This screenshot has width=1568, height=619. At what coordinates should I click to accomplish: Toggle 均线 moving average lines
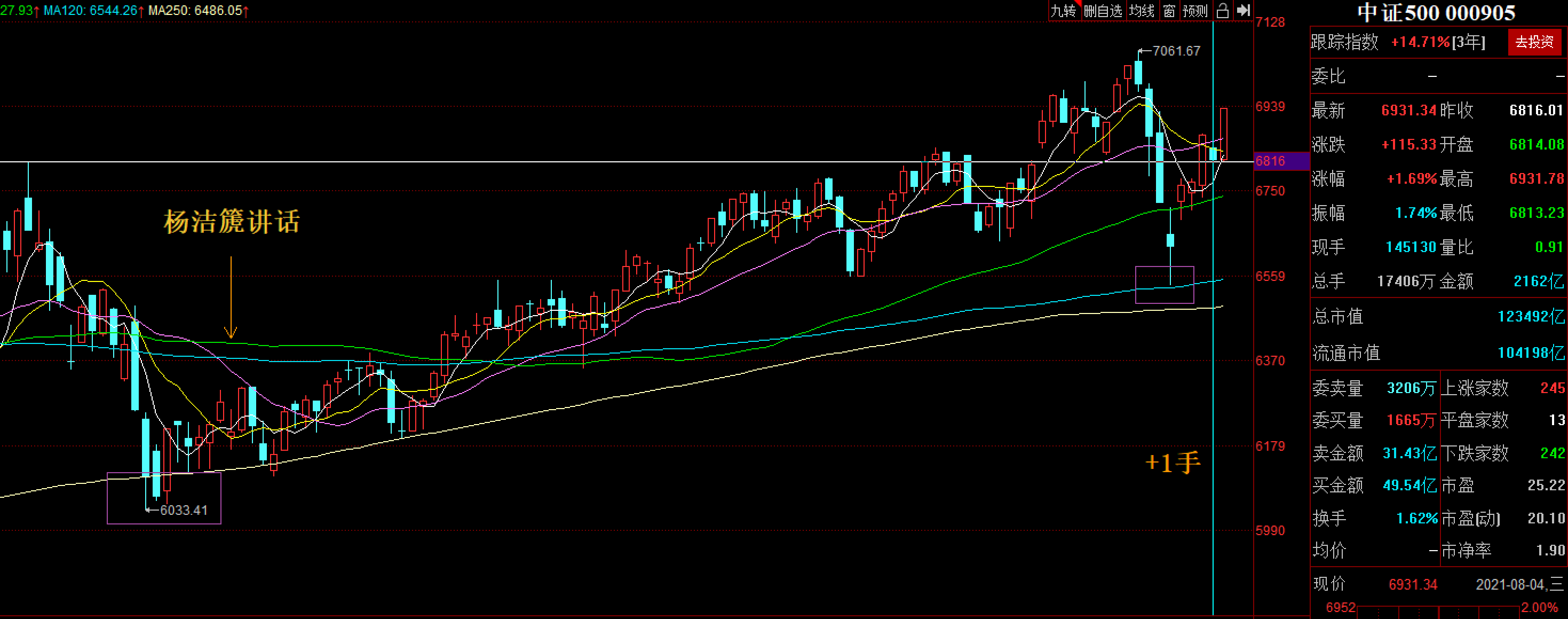(1142, 10)
